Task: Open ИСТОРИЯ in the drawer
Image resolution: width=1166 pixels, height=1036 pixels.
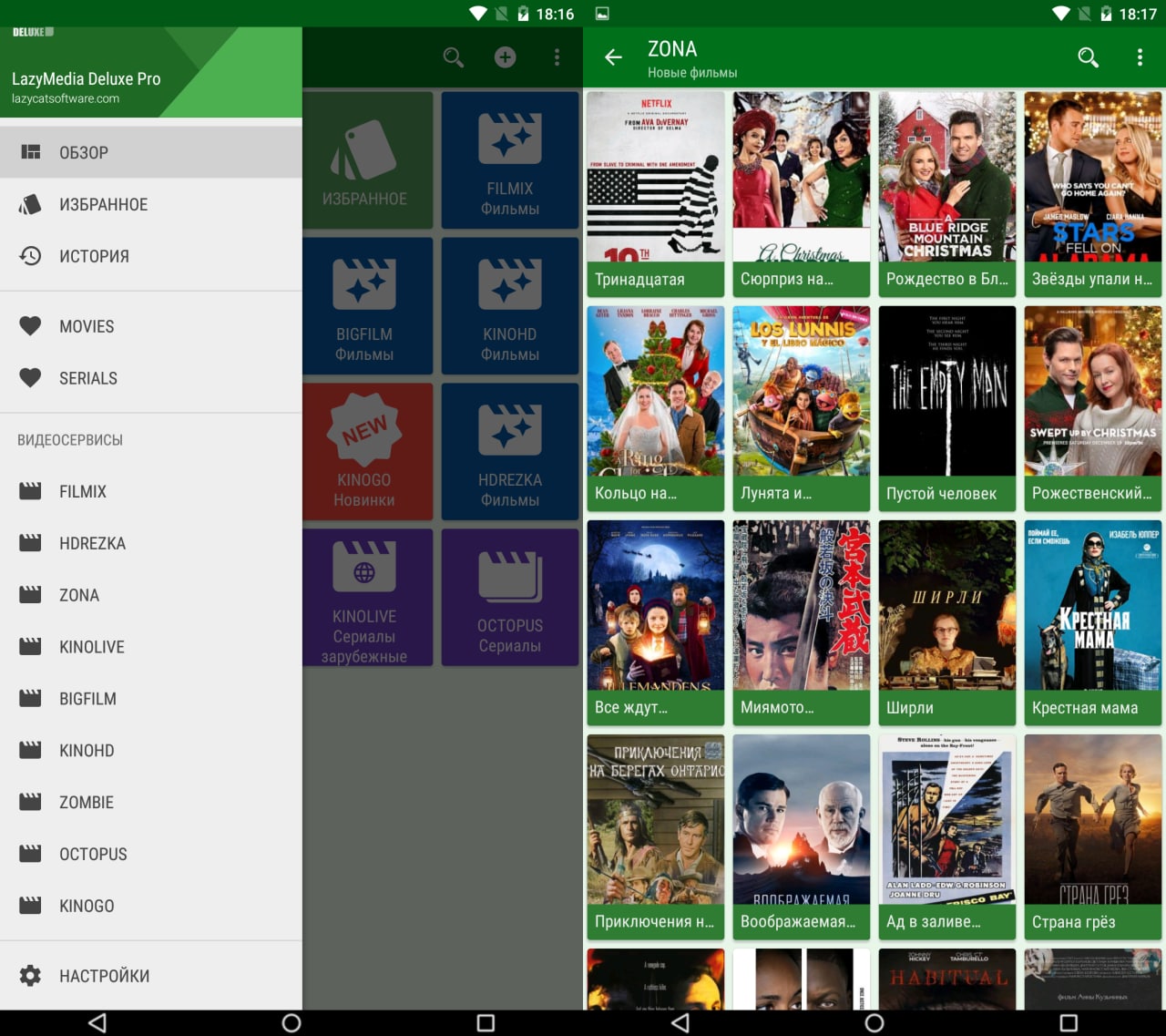Action: [151, 256]
